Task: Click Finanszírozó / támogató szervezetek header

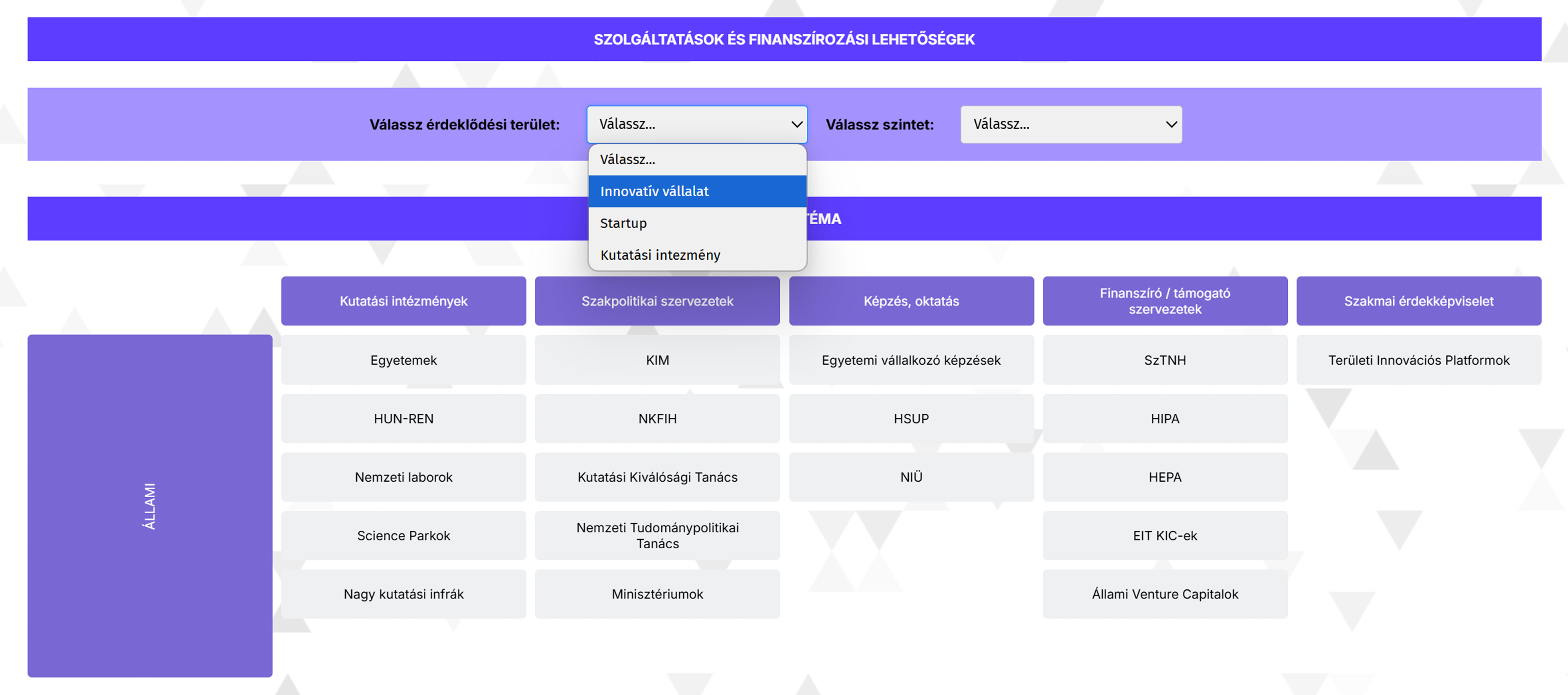Action: click(1164, 301)
